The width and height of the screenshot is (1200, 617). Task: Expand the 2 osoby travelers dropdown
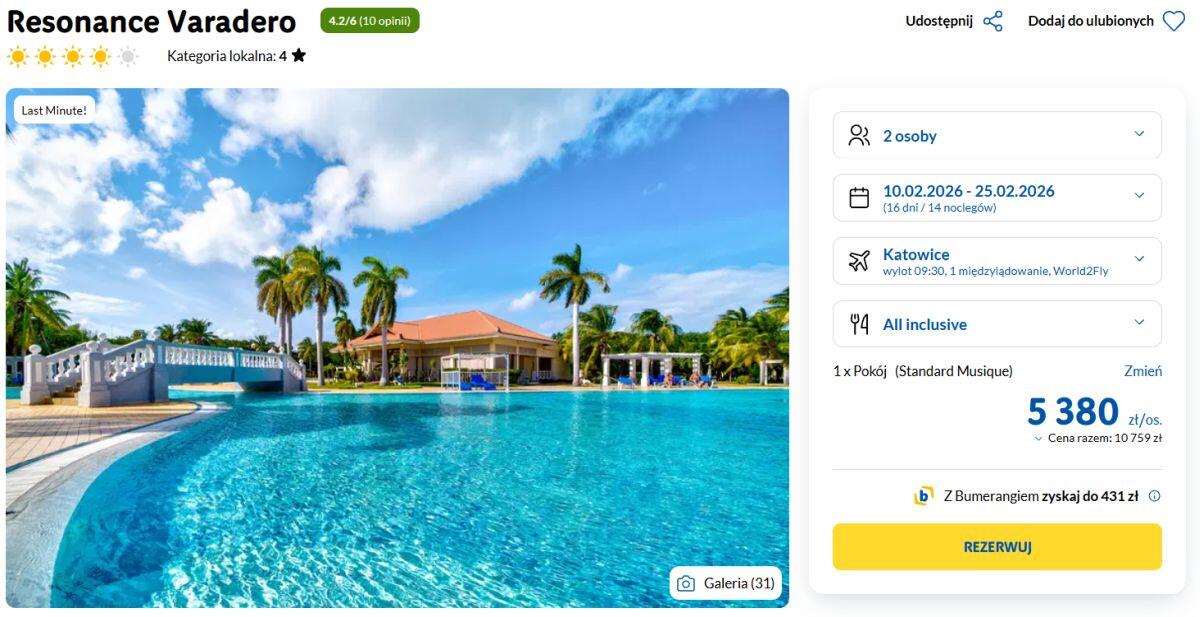[x=1139, y=135]
